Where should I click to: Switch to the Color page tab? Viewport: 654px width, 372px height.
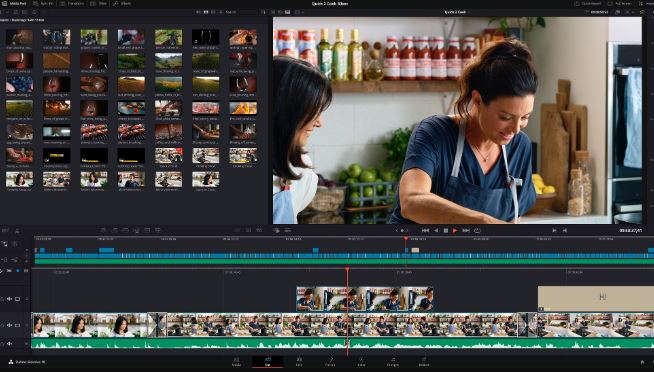pos(361,362)
